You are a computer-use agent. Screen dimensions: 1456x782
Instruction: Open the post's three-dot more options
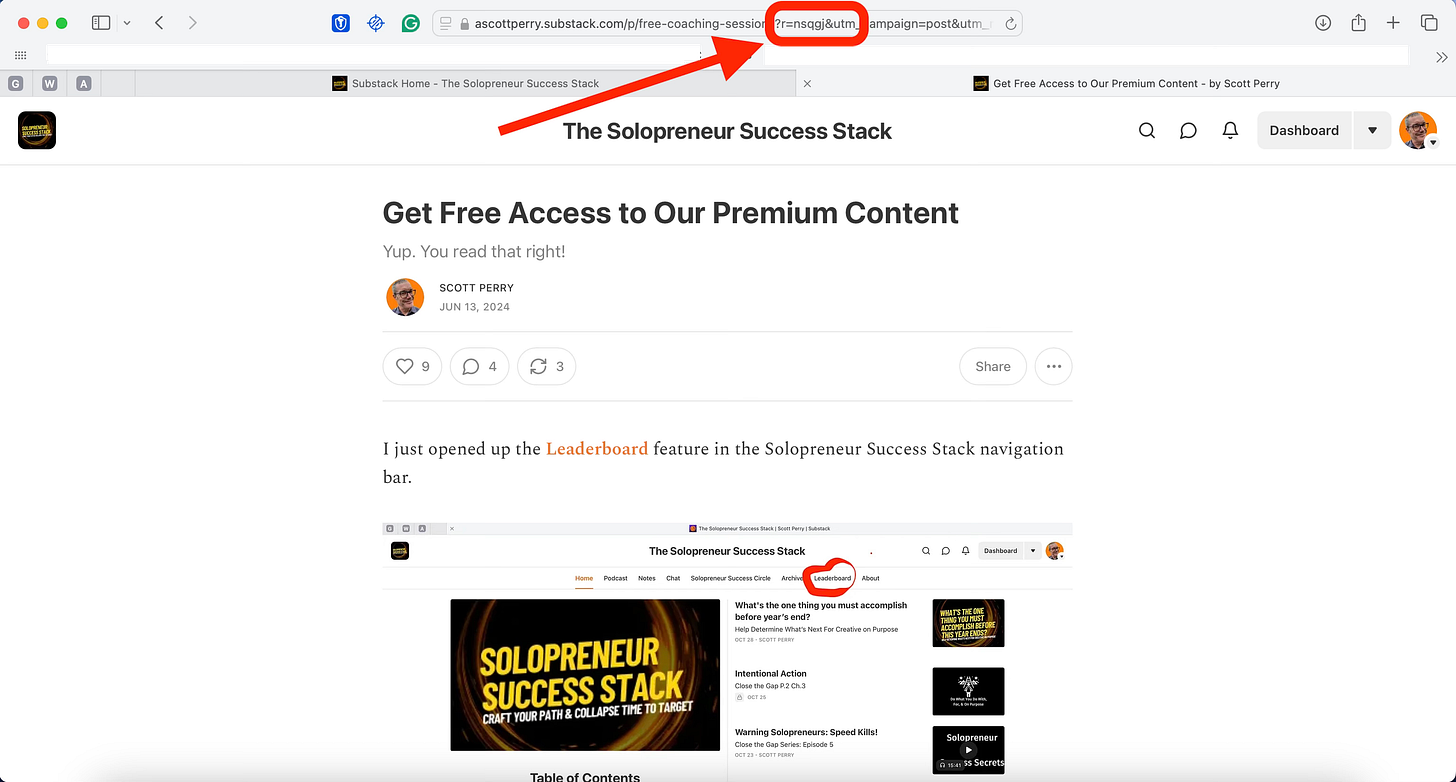(x=1054, y=367)
